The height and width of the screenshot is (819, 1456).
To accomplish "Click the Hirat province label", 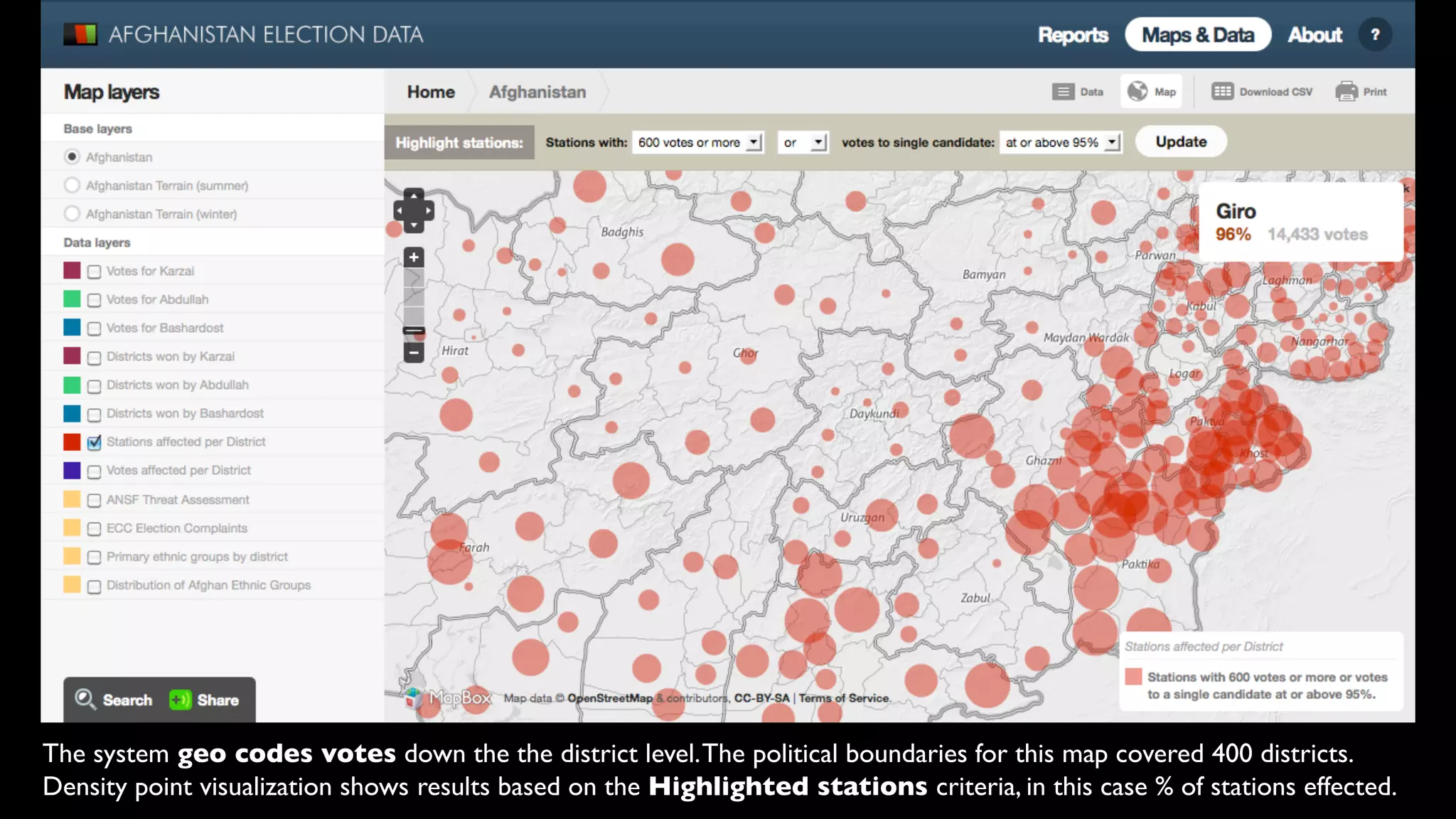I will 455,350.
